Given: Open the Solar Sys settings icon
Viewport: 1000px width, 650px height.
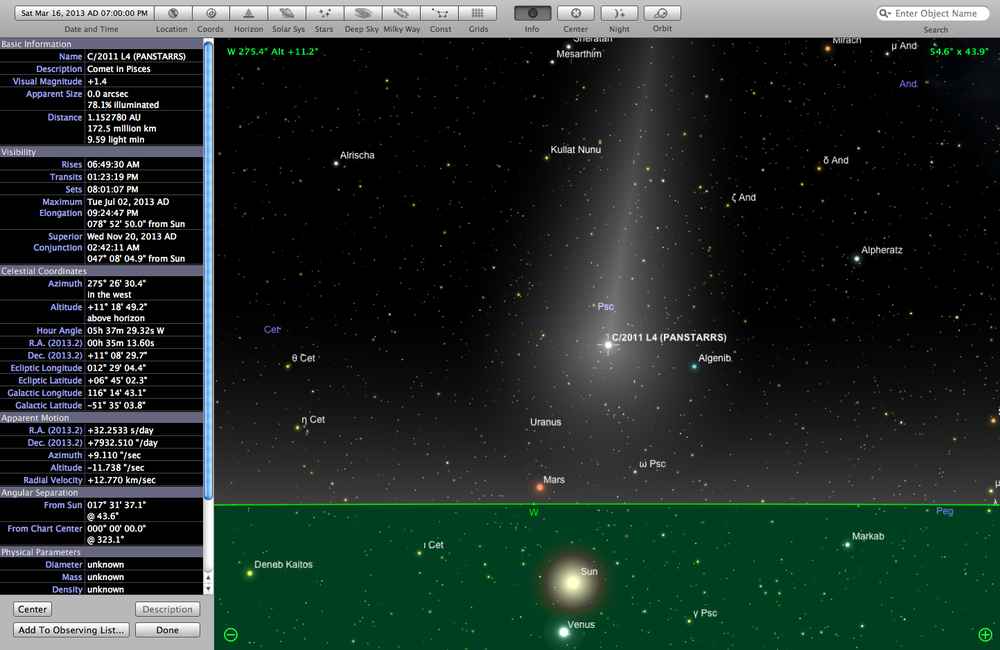Looking at the screenshot, I should pos(287,14).
